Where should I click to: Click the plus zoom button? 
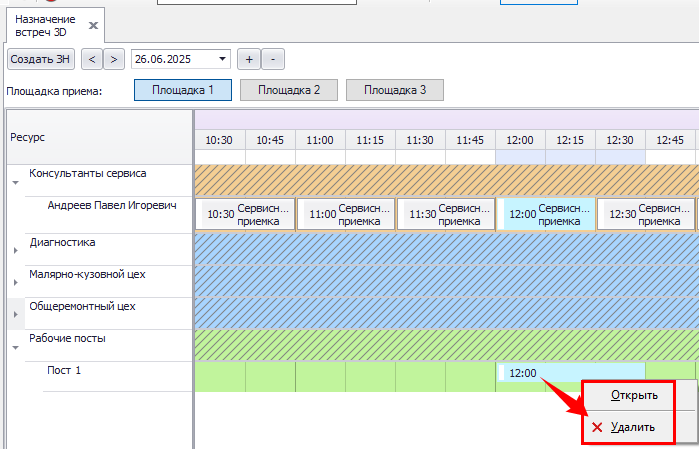coord(250,59)
